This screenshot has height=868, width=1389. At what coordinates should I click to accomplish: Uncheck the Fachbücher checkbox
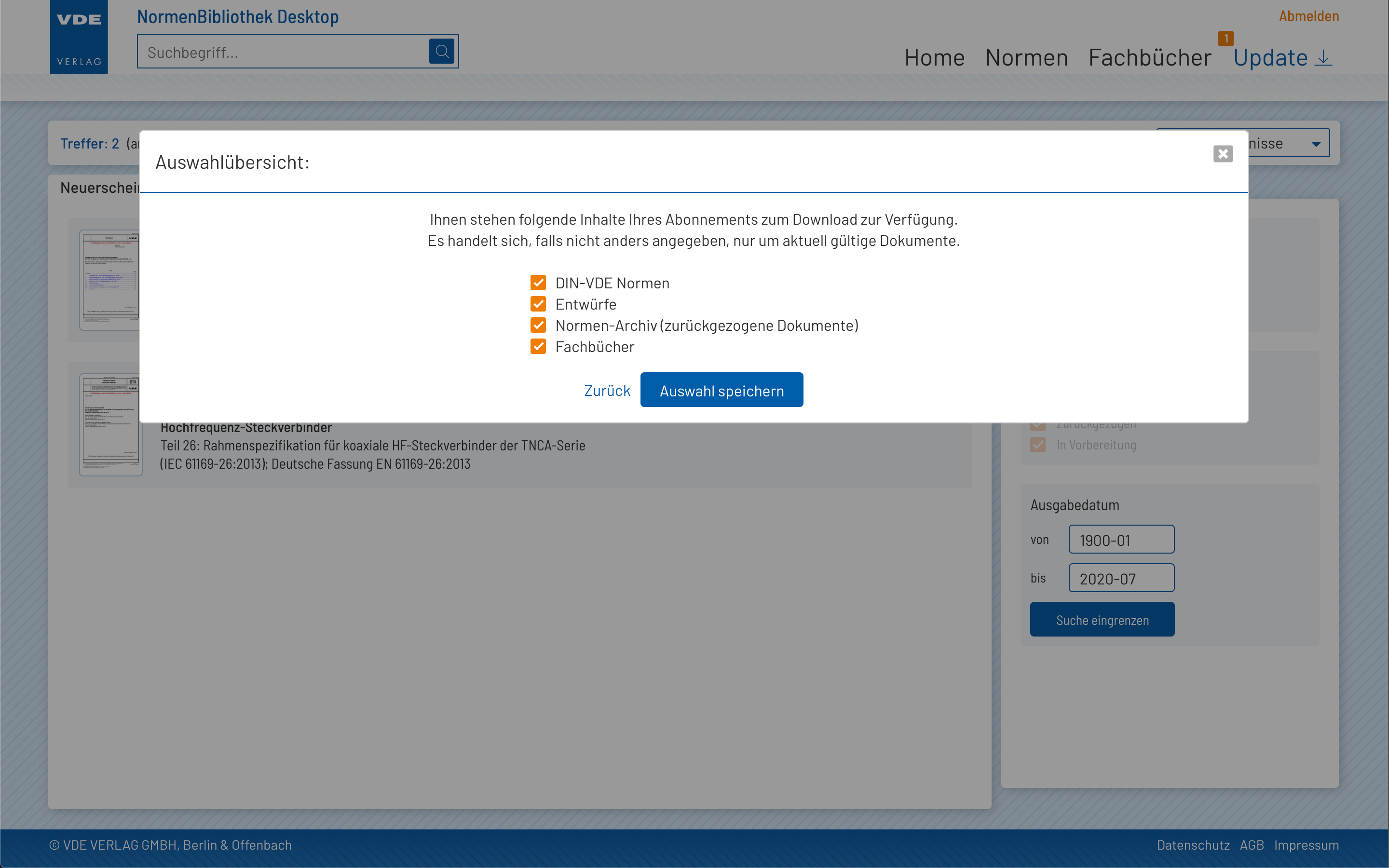coord(538,346)
